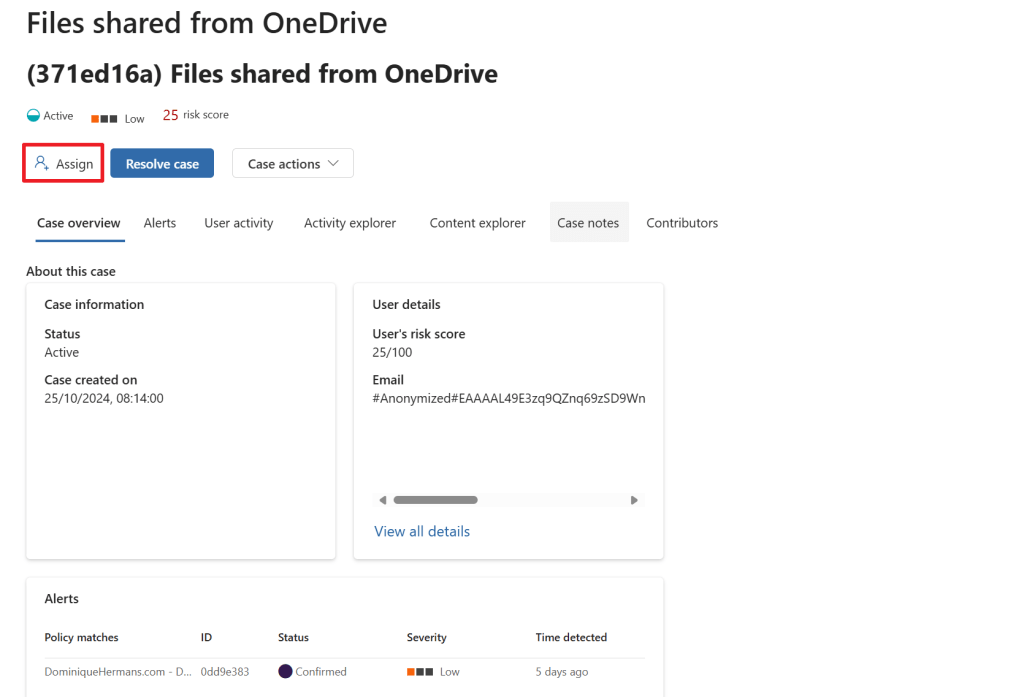The height and width of the screenshot is (697, 1024).
Task: Click the Assign person icon
Action: 42,163
